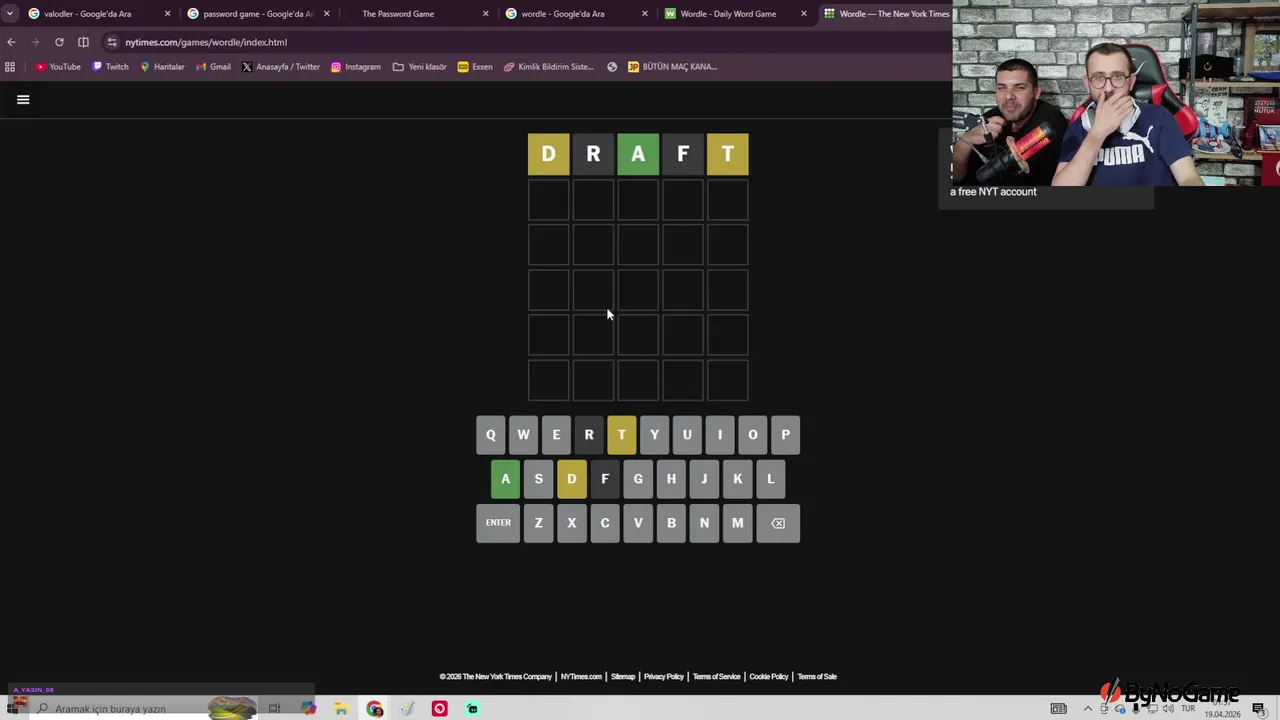Close the Wordle Daily Word Game tab

click(803, 14)
